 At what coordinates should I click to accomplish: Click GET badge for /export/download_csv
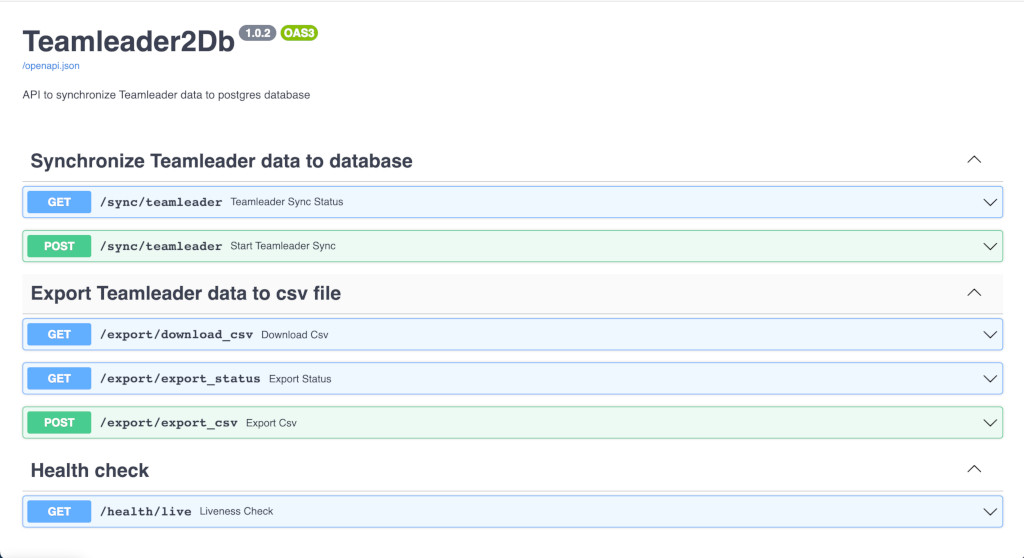tap(59, 335)
